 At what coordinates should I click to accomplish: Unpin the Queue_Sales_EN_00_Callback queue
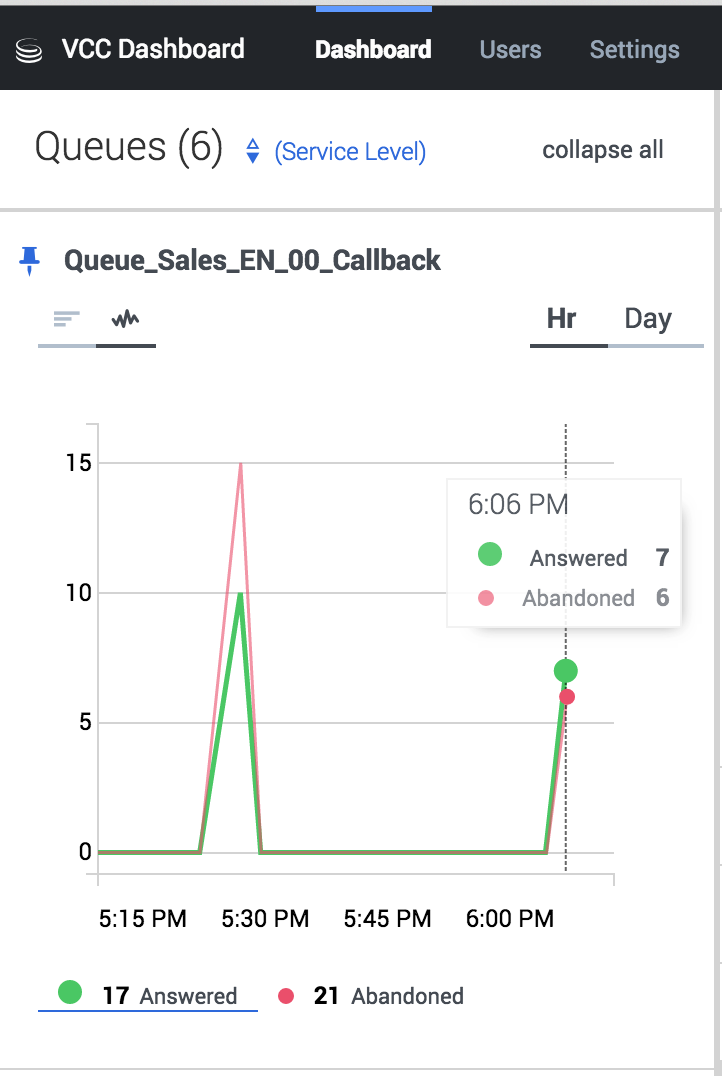click(30, 261)
